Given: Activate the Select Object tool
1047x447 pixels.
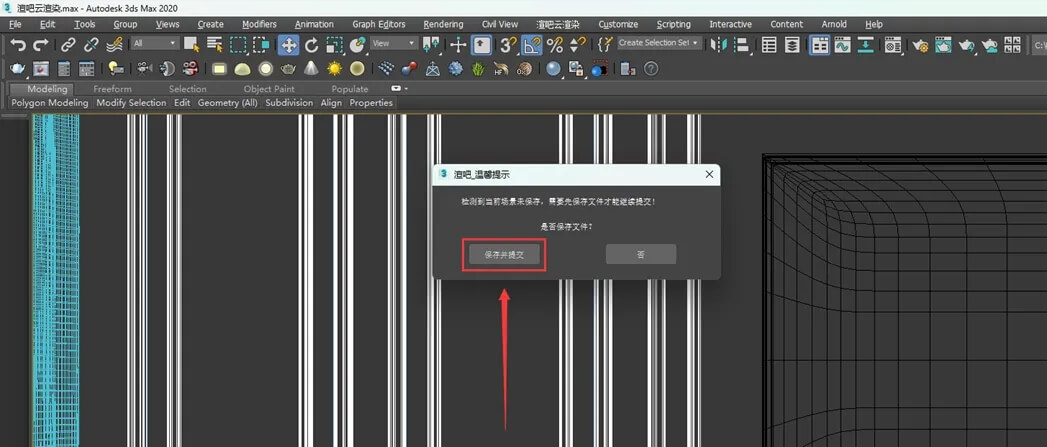Looking at the screenshot, I should point(192,45).
